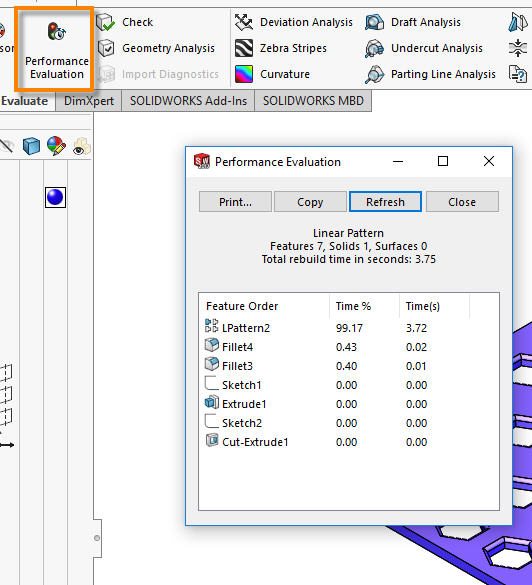Screen dimensions: 532x585
Task: Open the Performance Evaluation tool
Action: (x=54, y=49)
